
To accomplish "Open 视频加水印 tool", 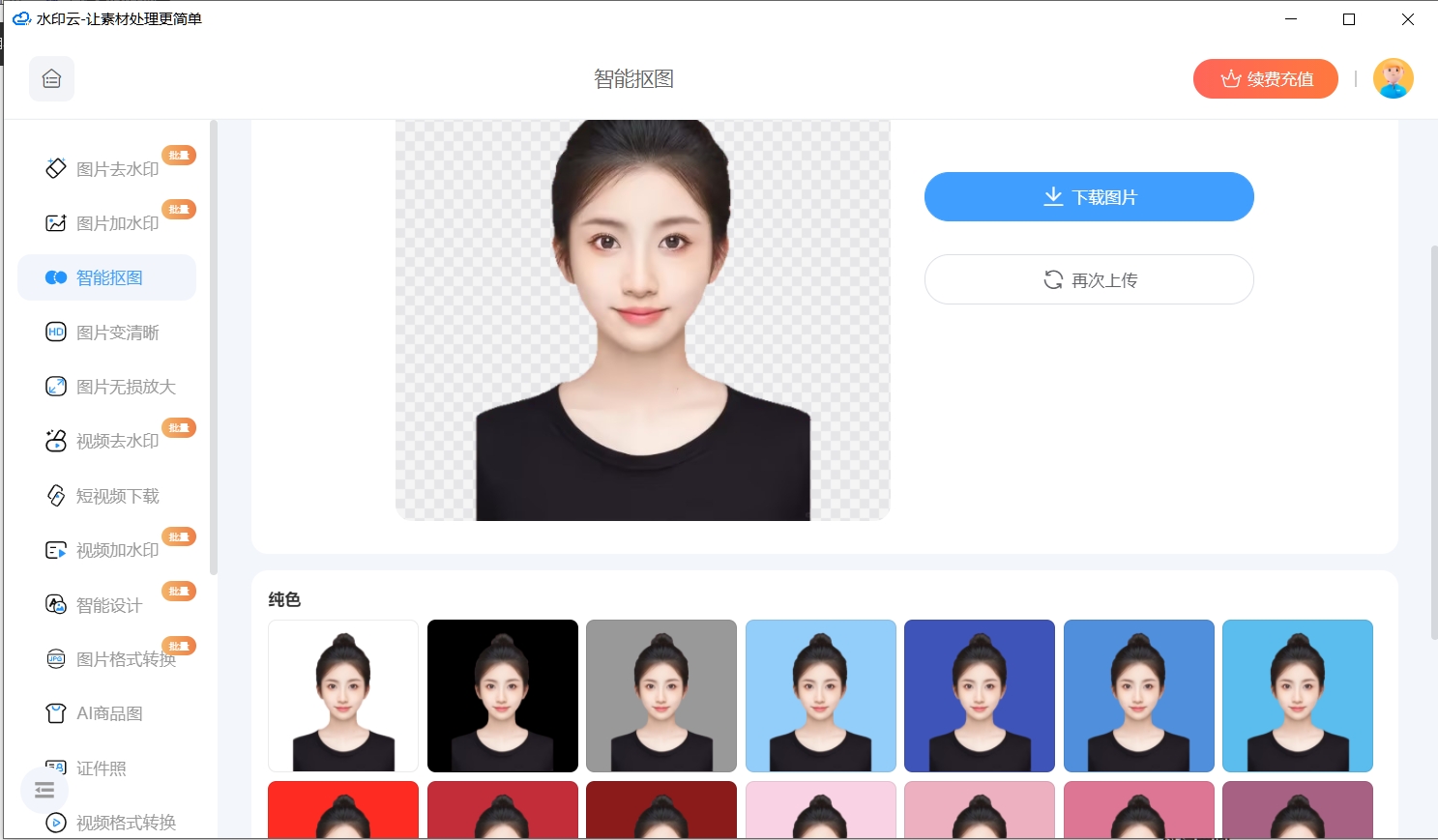I will [106, 550].
